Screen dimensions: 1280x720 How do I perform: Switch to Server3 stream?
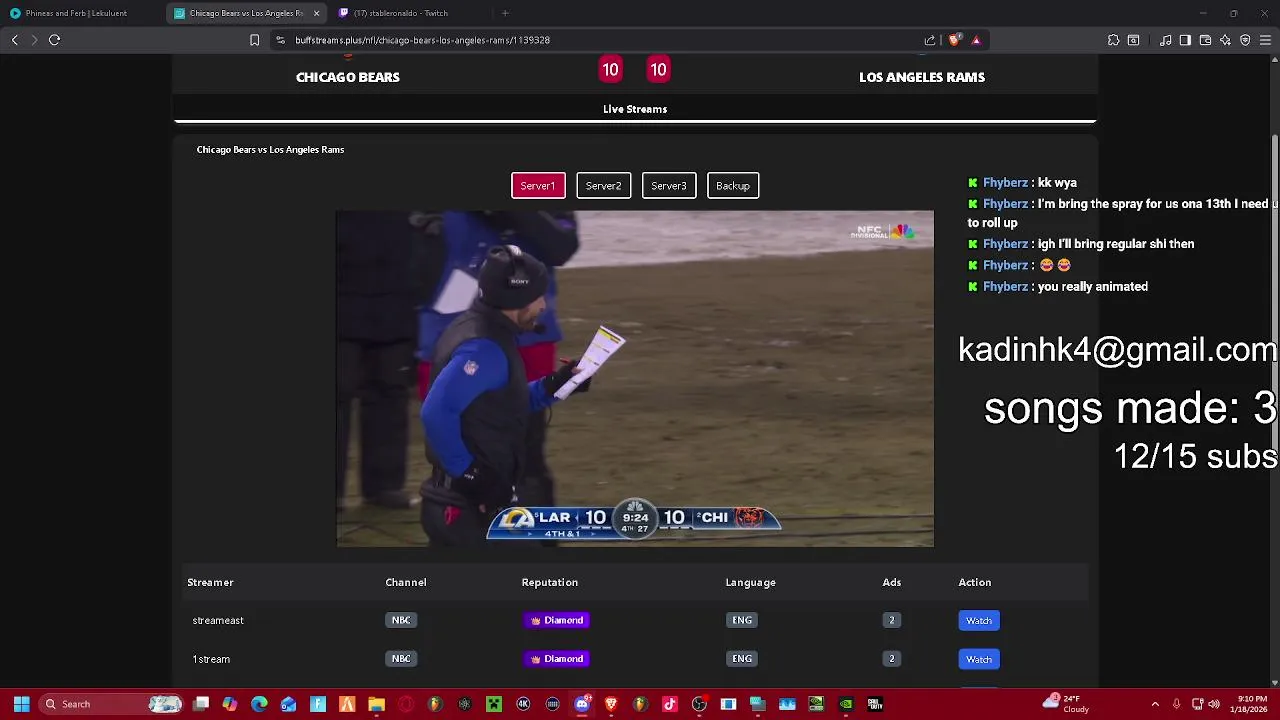tap(669, 186)
